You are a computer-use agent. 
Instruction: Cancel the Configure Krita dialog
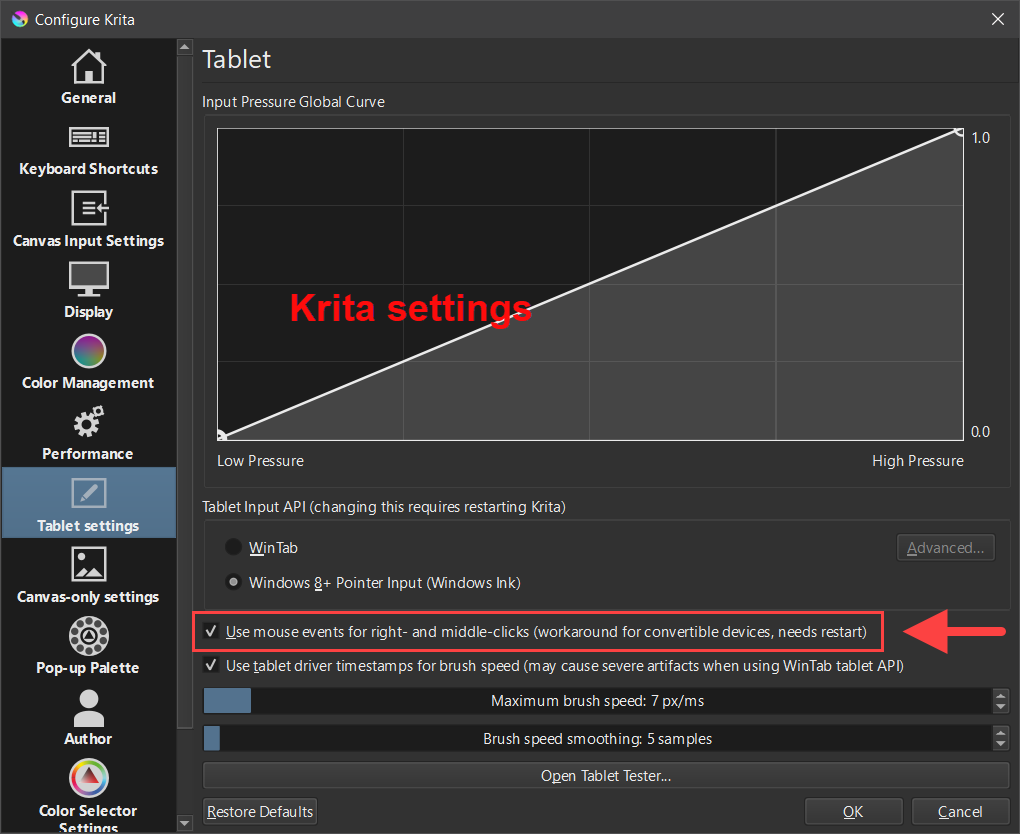click(x=960, y=811)
